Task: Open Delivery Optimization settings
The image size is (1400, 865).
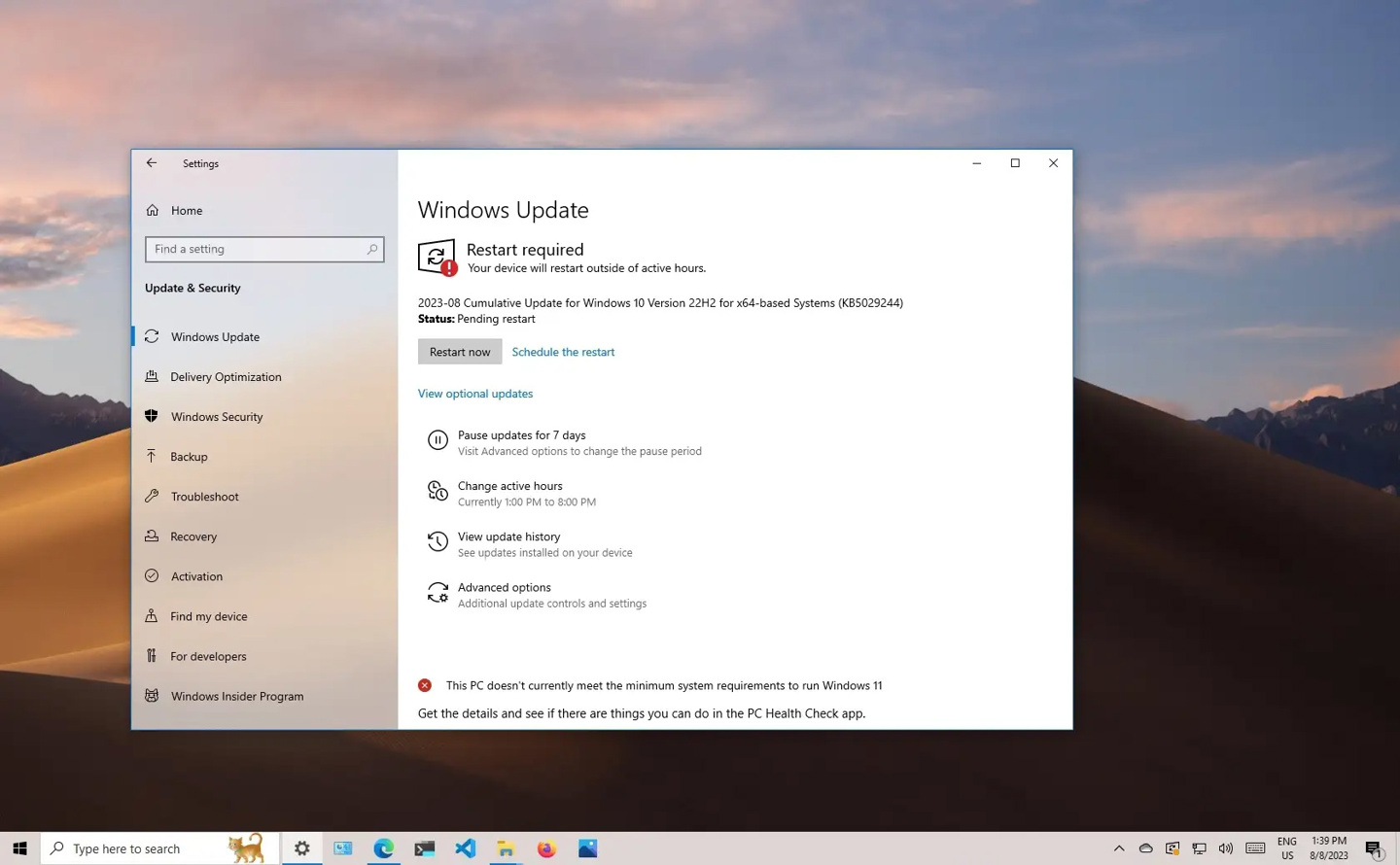Action: tap(226, 377)
